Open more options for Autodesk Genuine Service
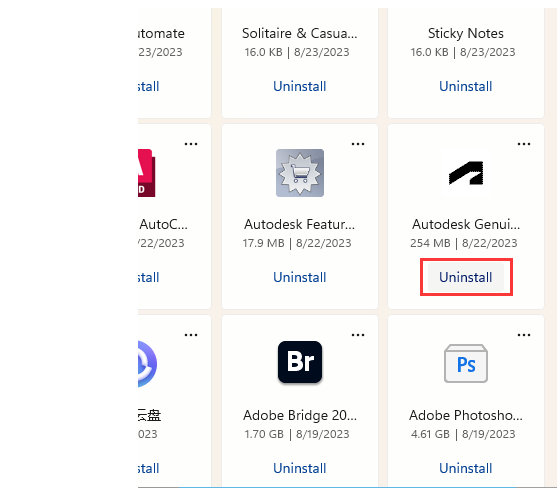Image resolution: width=560 pixels, height=491 pixels. pyautogui.click(x=524, y=144)
